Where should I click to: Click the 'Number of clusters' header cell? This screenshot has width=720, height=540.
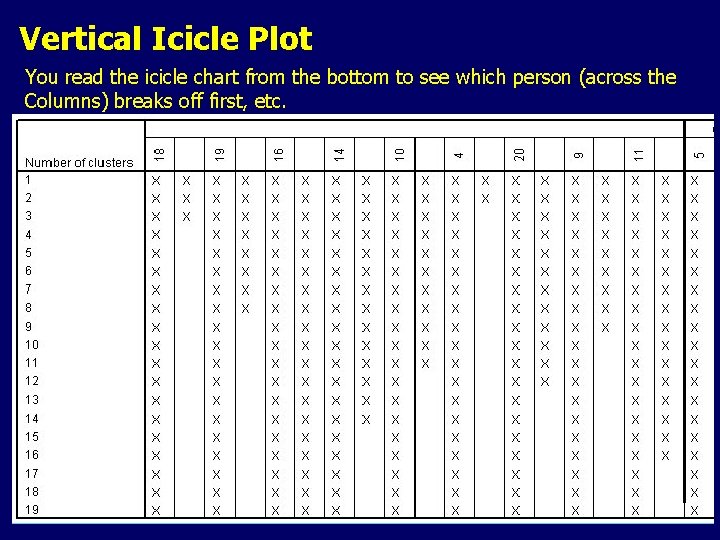click(x=79, y=163)
